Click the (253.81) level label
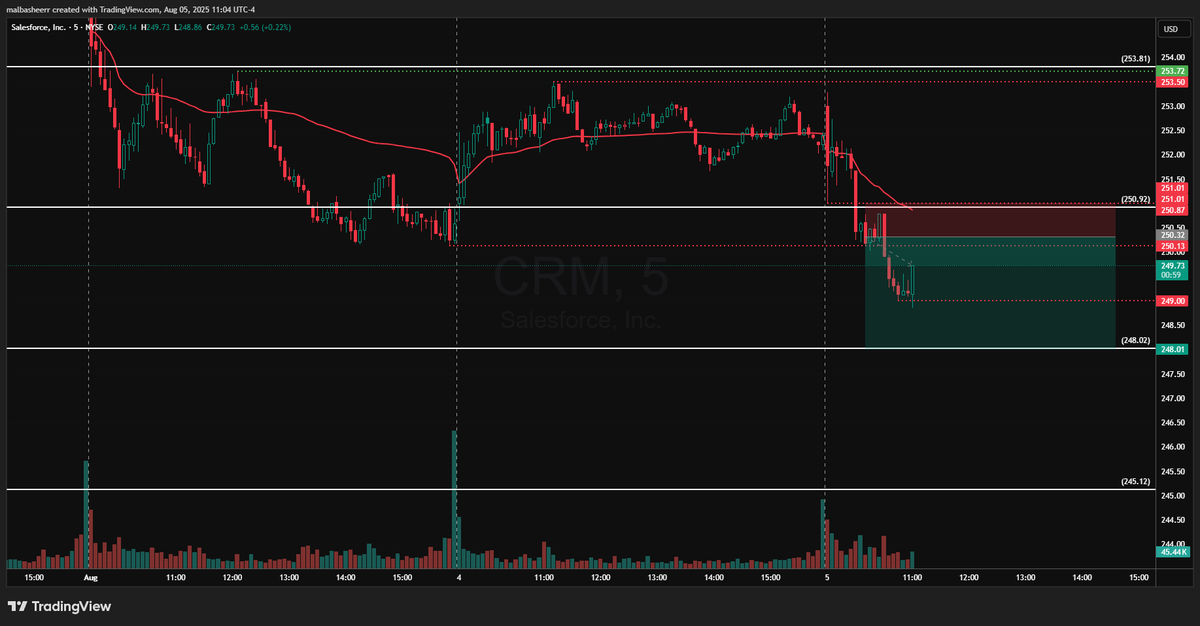 pos(1135,59)
